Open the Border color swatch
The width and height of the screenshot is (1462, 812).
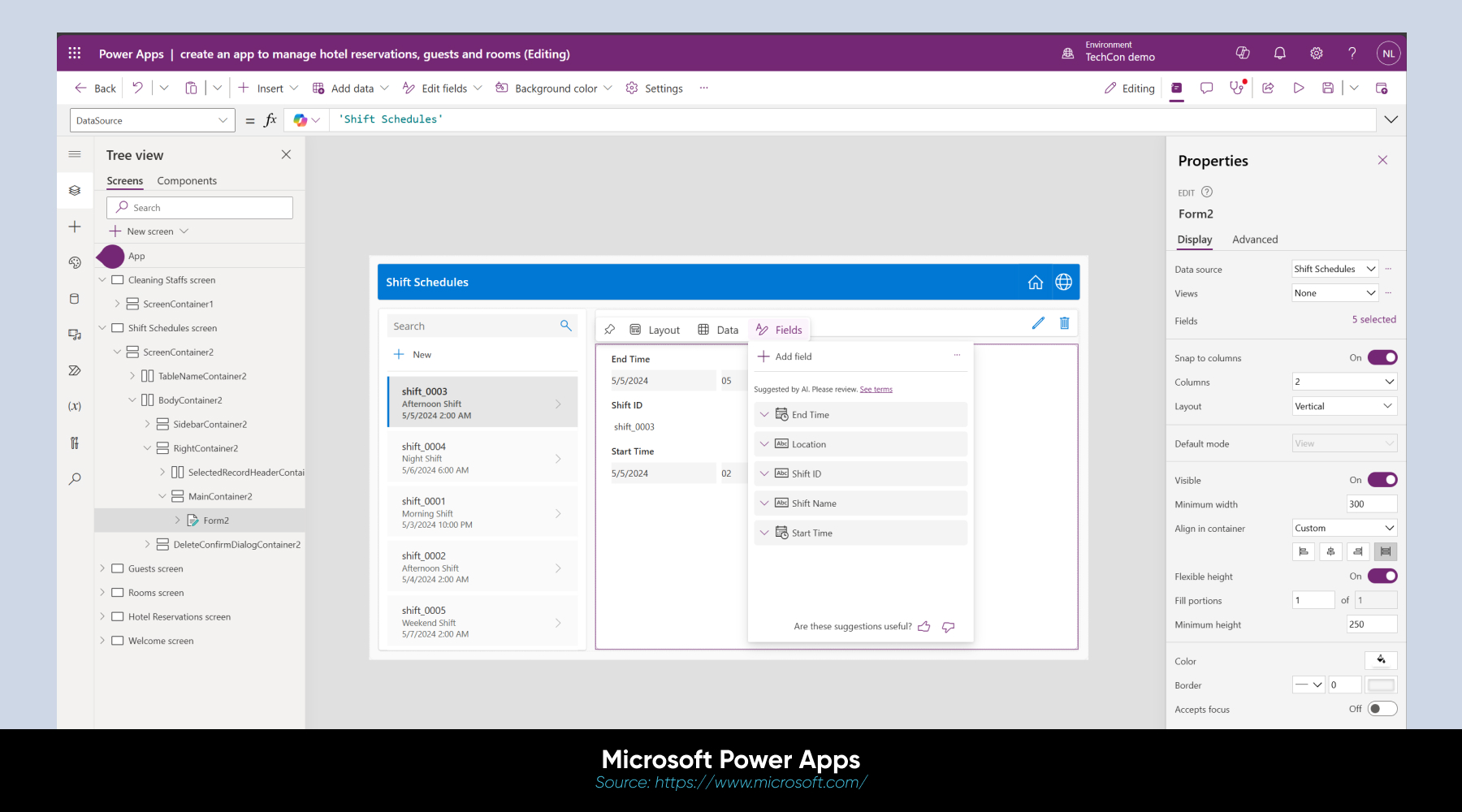click(x=1381, y=685)
